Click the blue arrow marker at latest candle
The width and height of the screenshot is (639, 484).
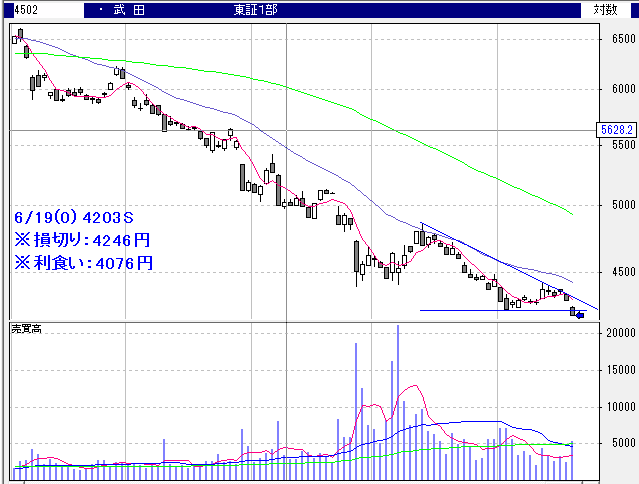579,316
